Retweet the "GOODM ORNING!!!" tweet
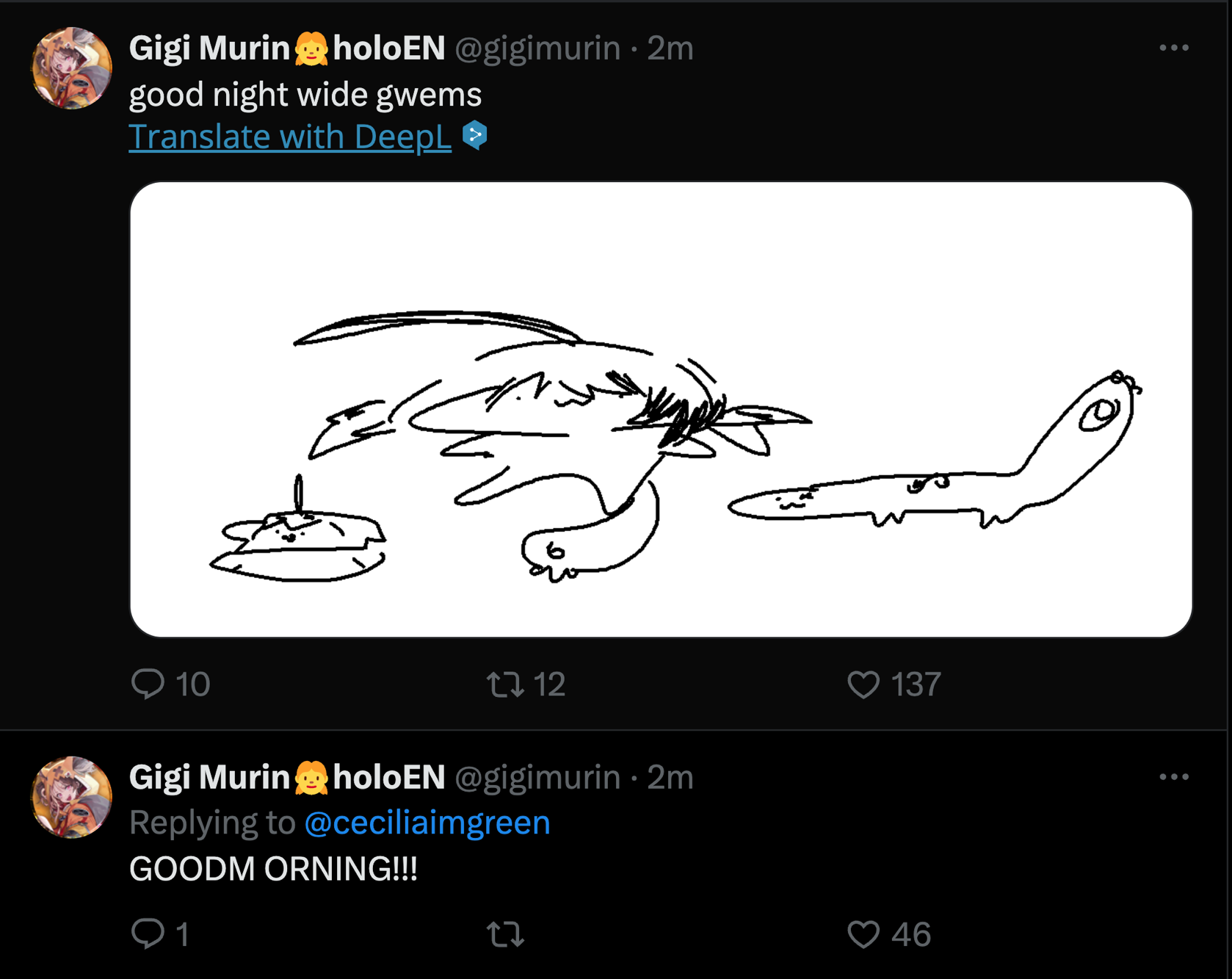This screenshot has width=1232, height=979. [505, 933]
